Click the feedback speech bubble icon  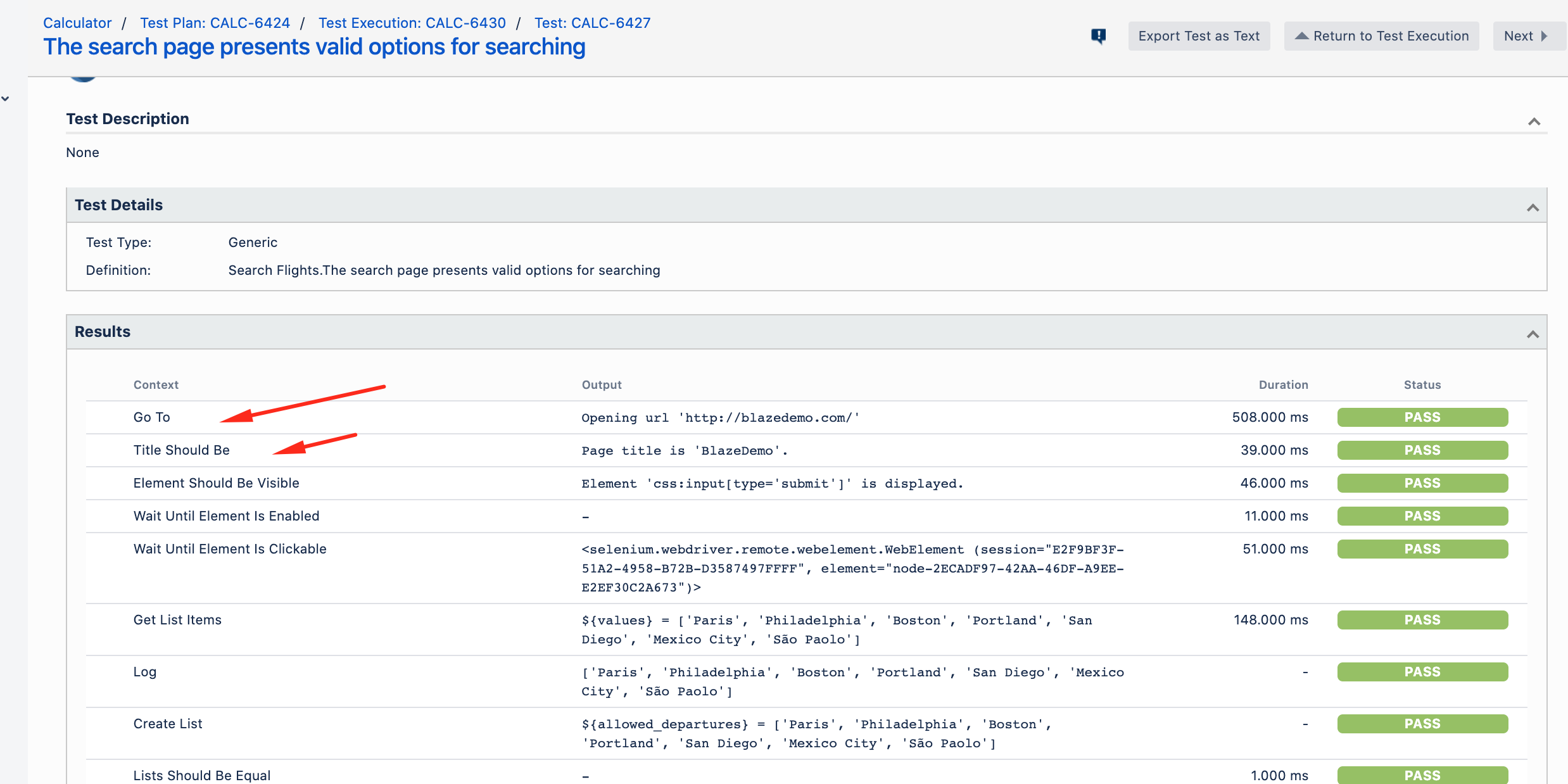[1099, 36]
